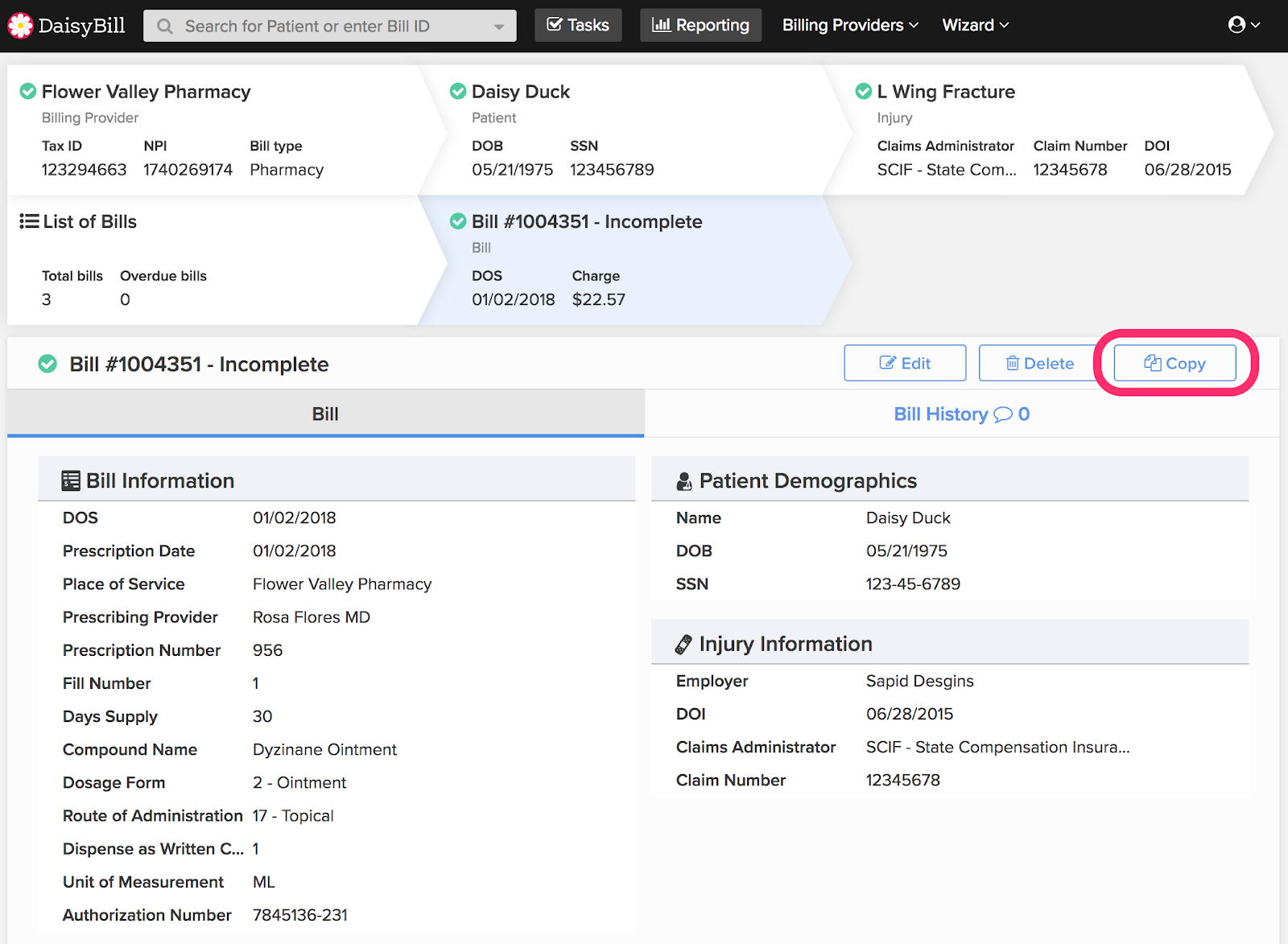1288x944 pixels.
Task: Click the Injury Information bandage icon
Action: 683,645
